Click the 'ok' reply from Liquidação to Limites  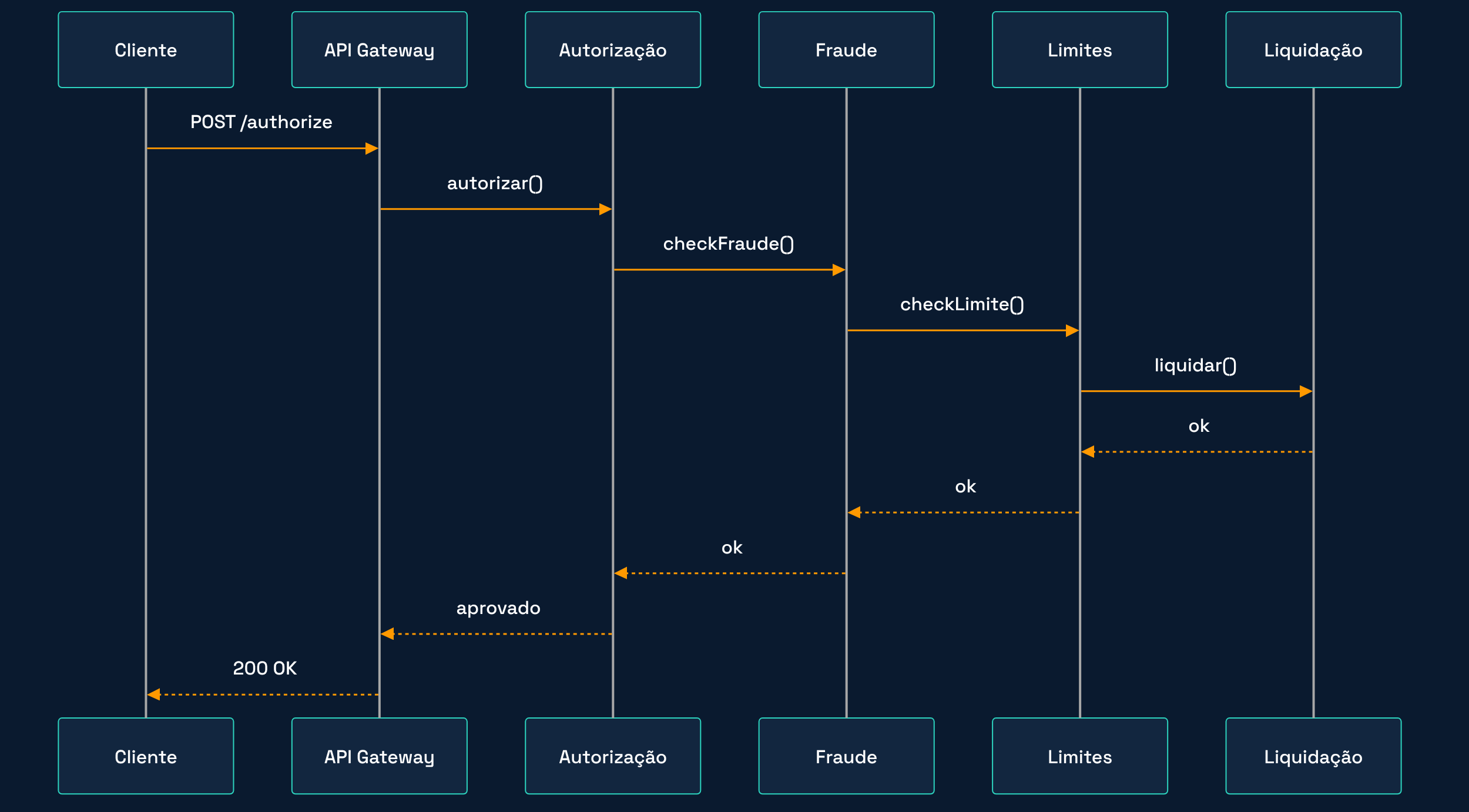(x=1199, y=426)
